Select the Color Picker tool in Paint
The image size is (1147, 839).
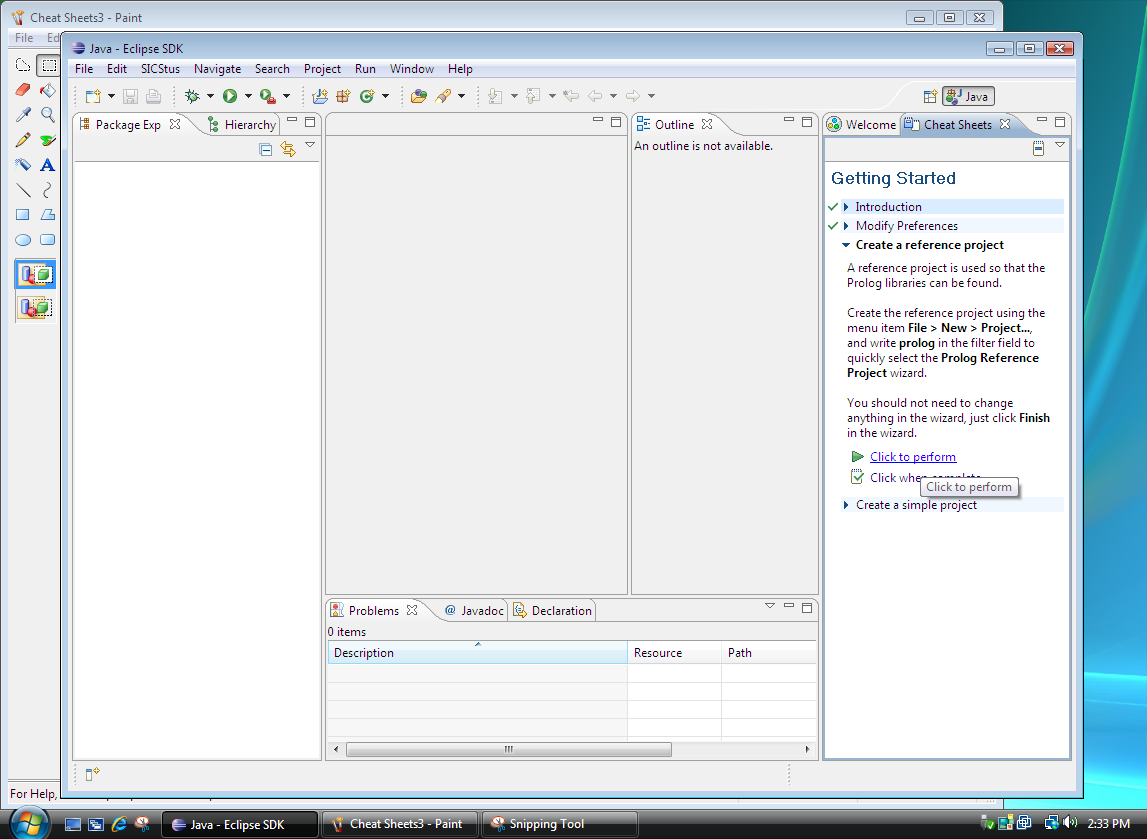[x=23, y=115]
